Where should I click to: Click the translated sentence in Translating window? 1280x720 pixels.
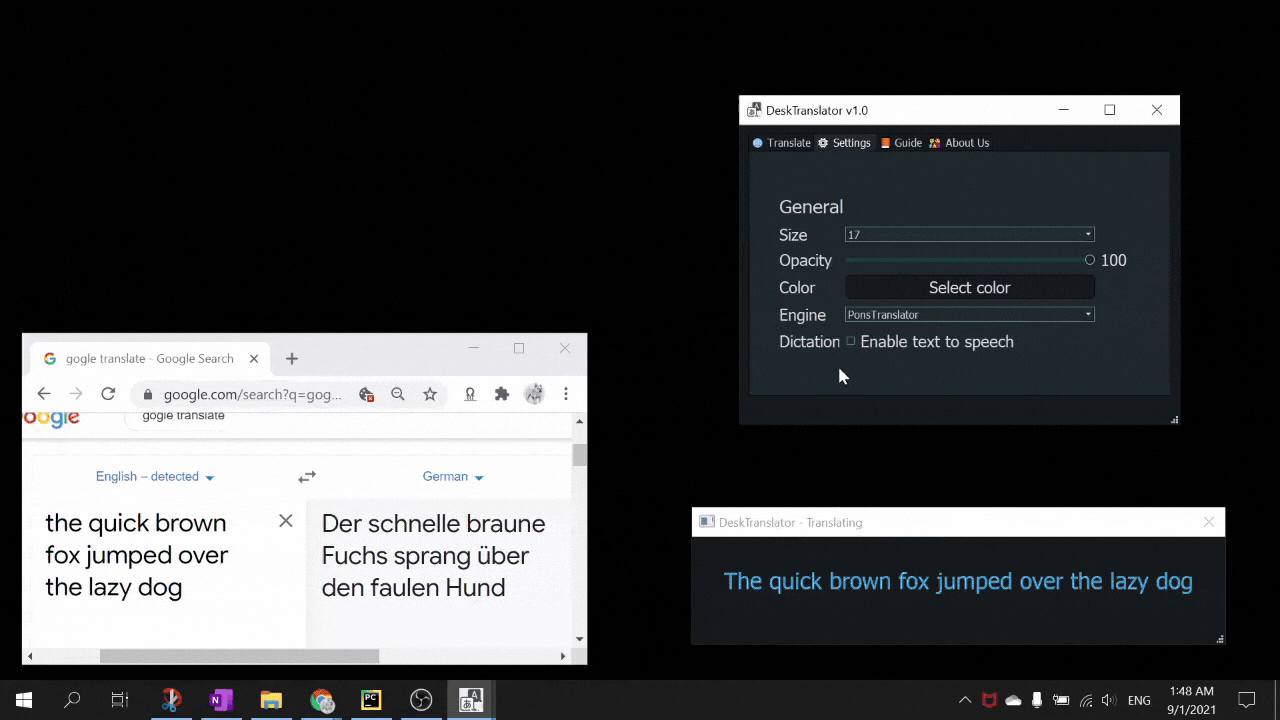click(x=958, y=582)
